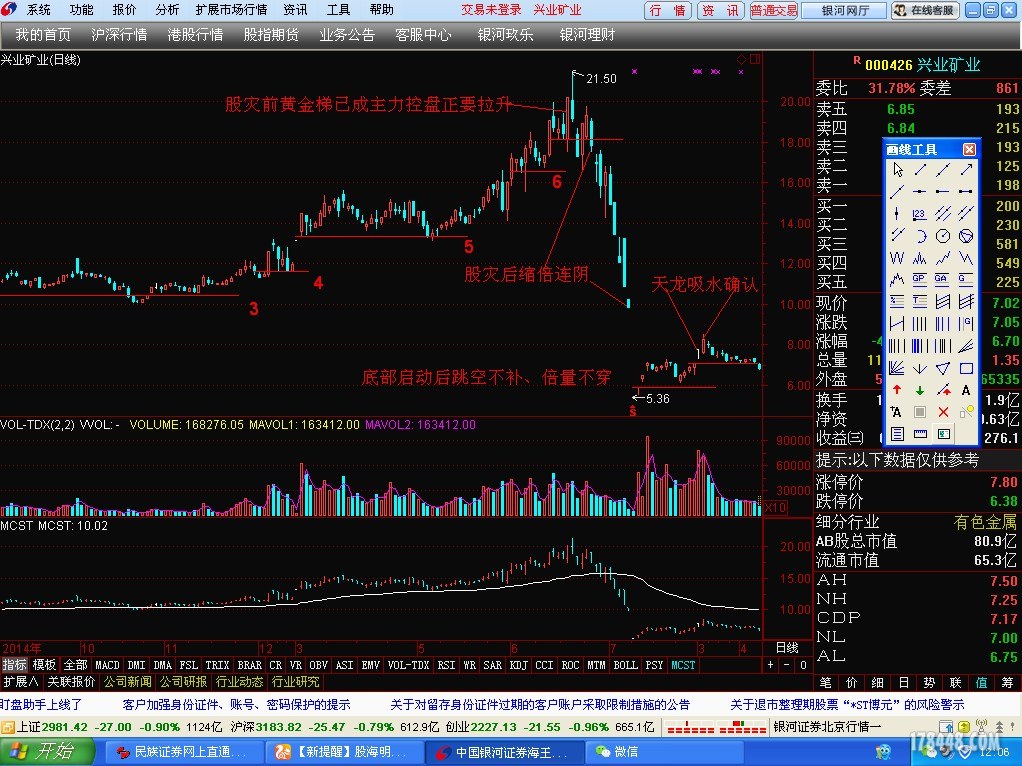Open 股指期货 navigation tab
This screenshot has width=1022, height=766.
[271, 35]
